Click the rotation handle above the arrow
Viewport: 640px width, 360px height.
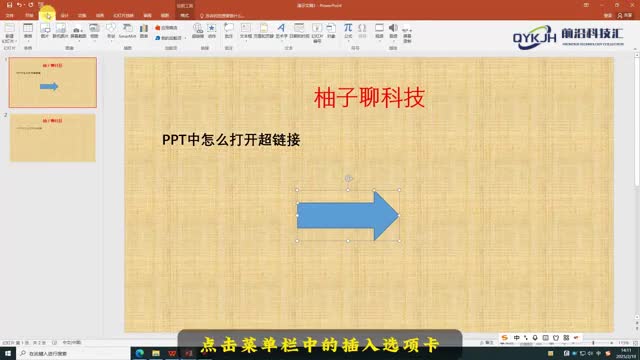[348, 178]
